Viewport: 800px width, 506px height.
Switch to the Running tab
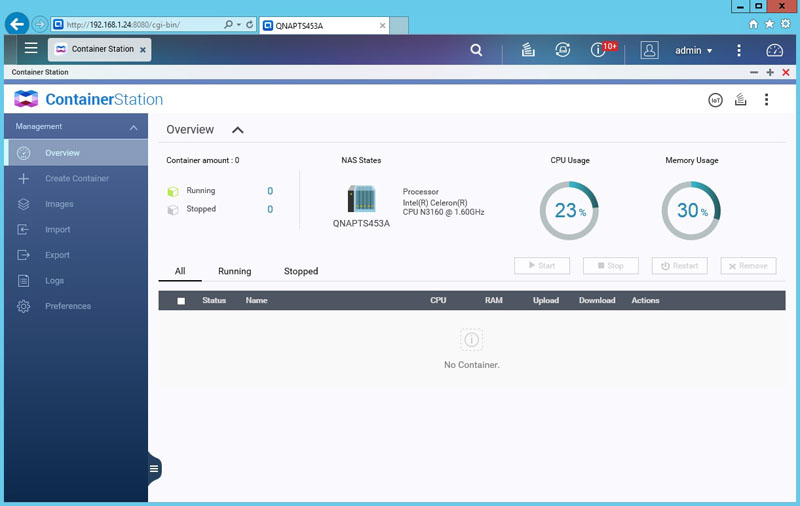[234, 271]
